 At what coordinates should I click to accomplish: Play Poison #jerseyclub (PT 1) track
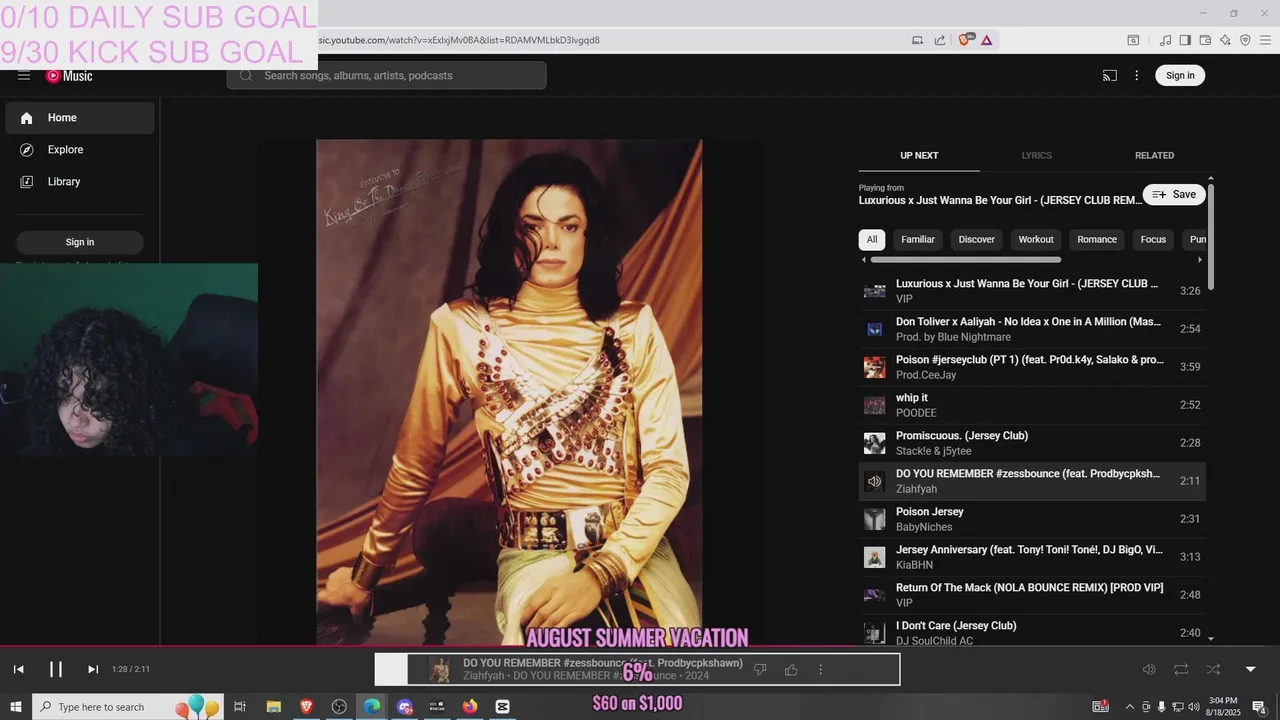coord(1032,367)
